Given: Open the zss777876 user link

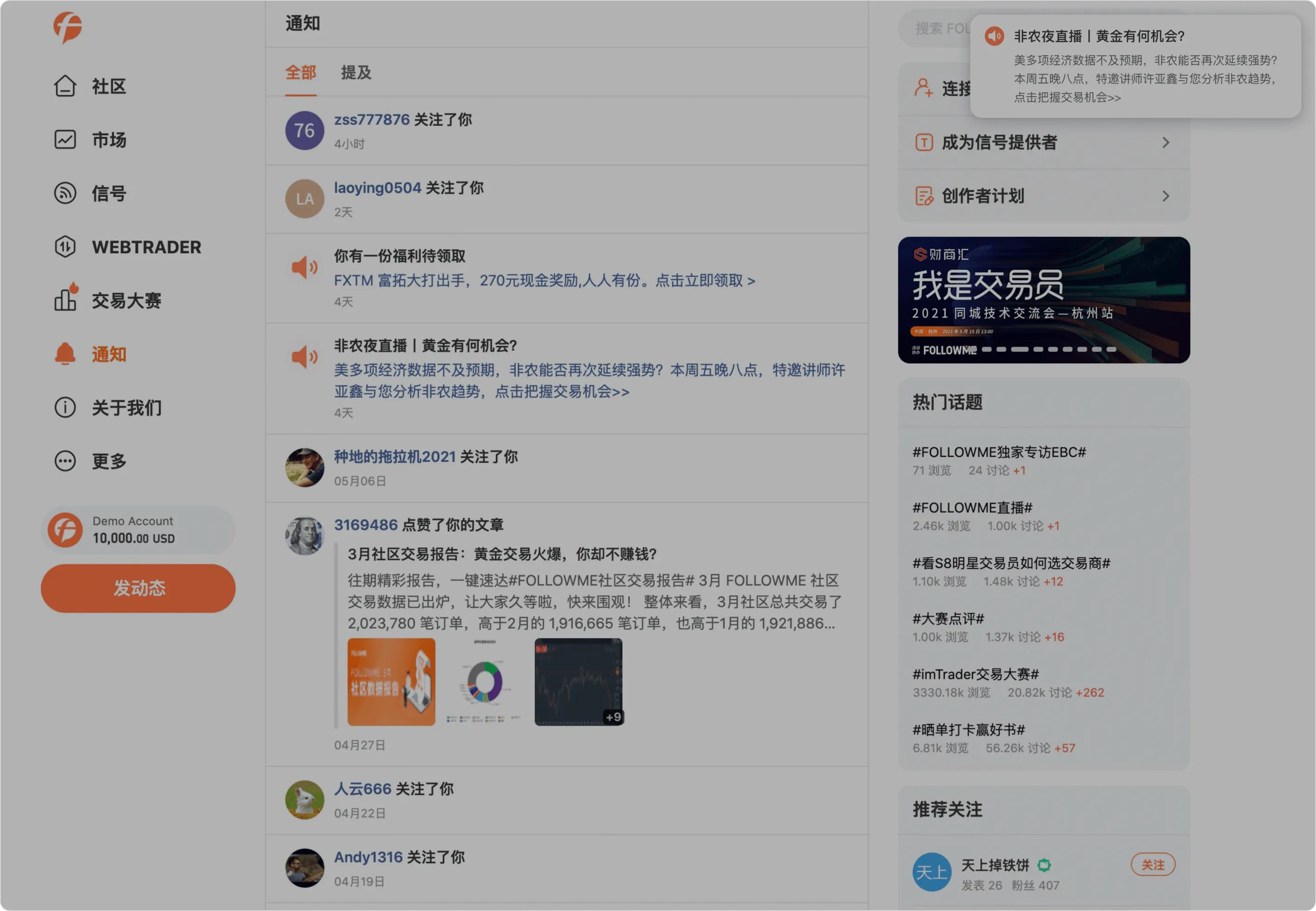Looking at the screenshot, I should point(372,119).
